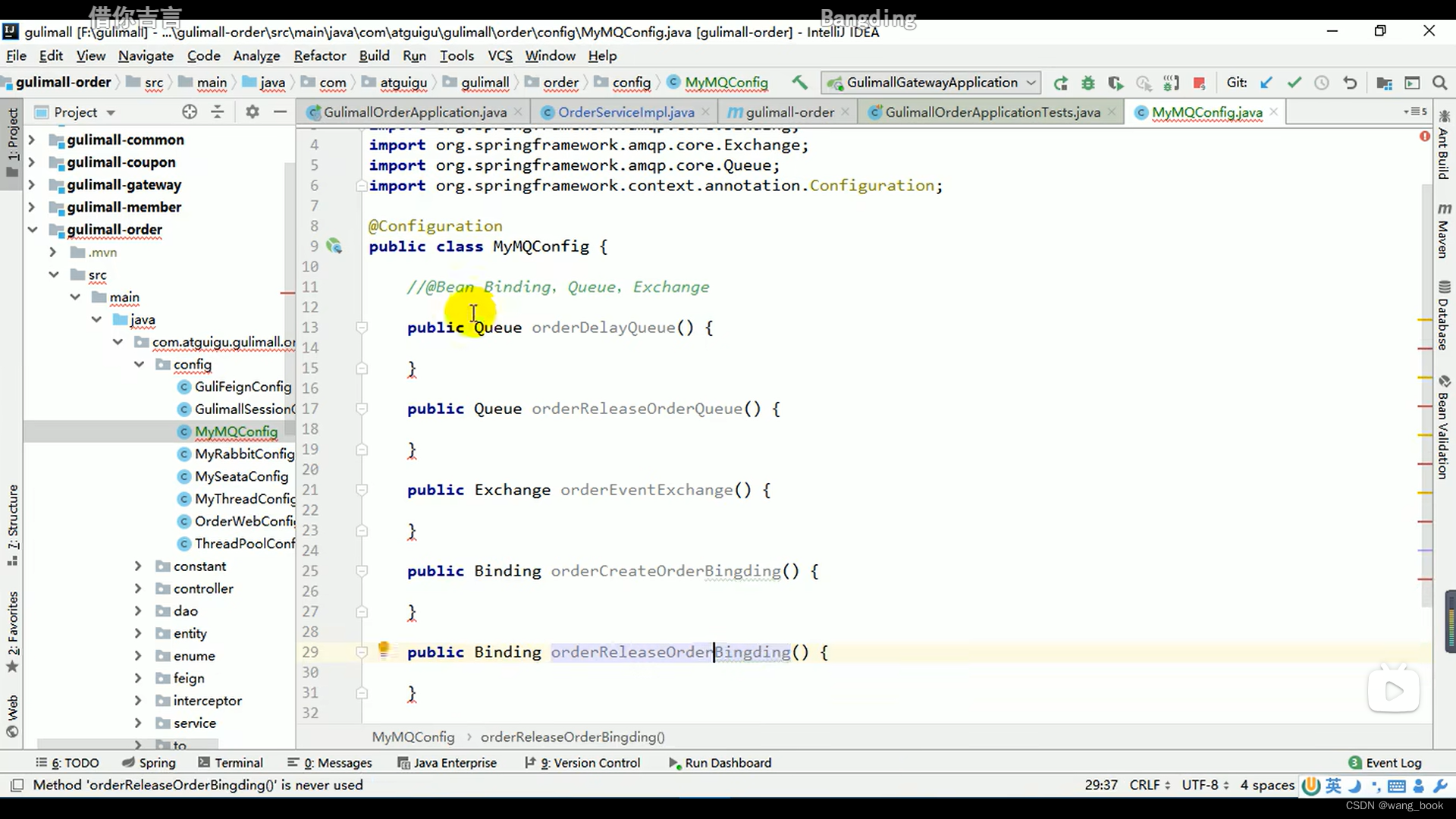Viewport: 1456px width, 819px height.
Task: Open GulimallGatewayApplication run configuration dropdown
Action: 933,83
